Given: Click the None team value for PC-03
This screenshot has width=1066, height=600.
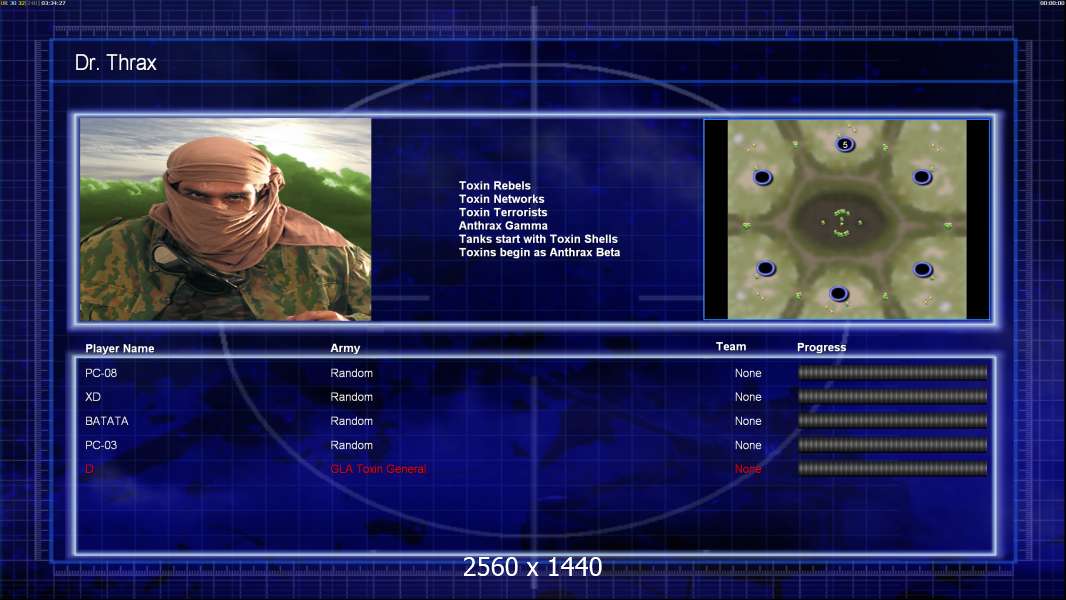Looking at the screenshot, I should click(748, 445).
